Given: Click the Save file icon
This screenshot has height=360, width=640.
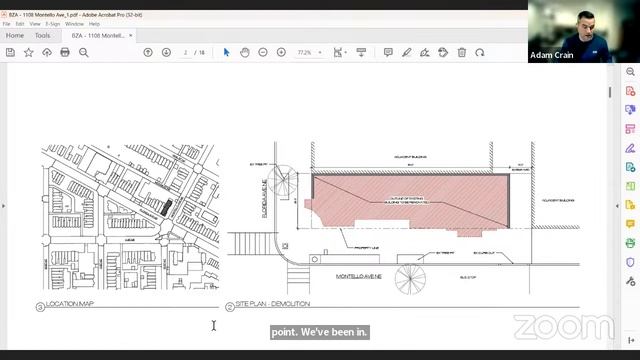Looking at the screenshot, I should pyautogui.click(x=10, y=52).
